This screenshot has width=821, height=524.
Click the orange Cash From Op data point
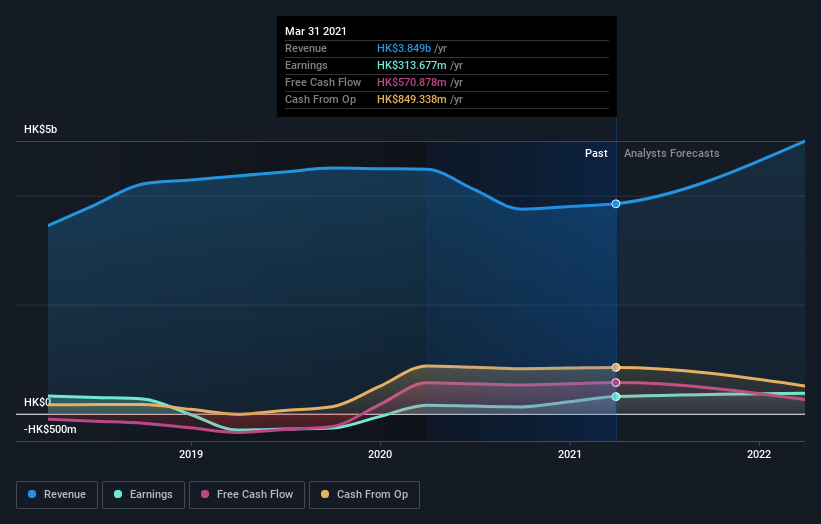click(616, 367)
